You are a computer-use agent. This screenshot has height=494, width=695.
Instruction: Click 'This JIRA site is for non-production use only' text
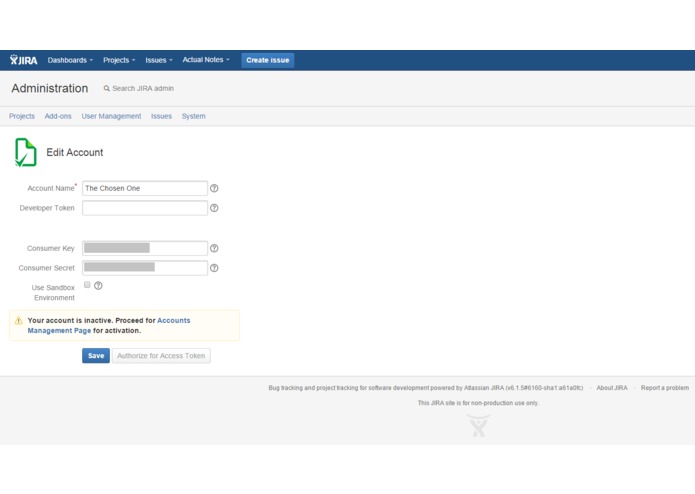click(x=478, y=403)
